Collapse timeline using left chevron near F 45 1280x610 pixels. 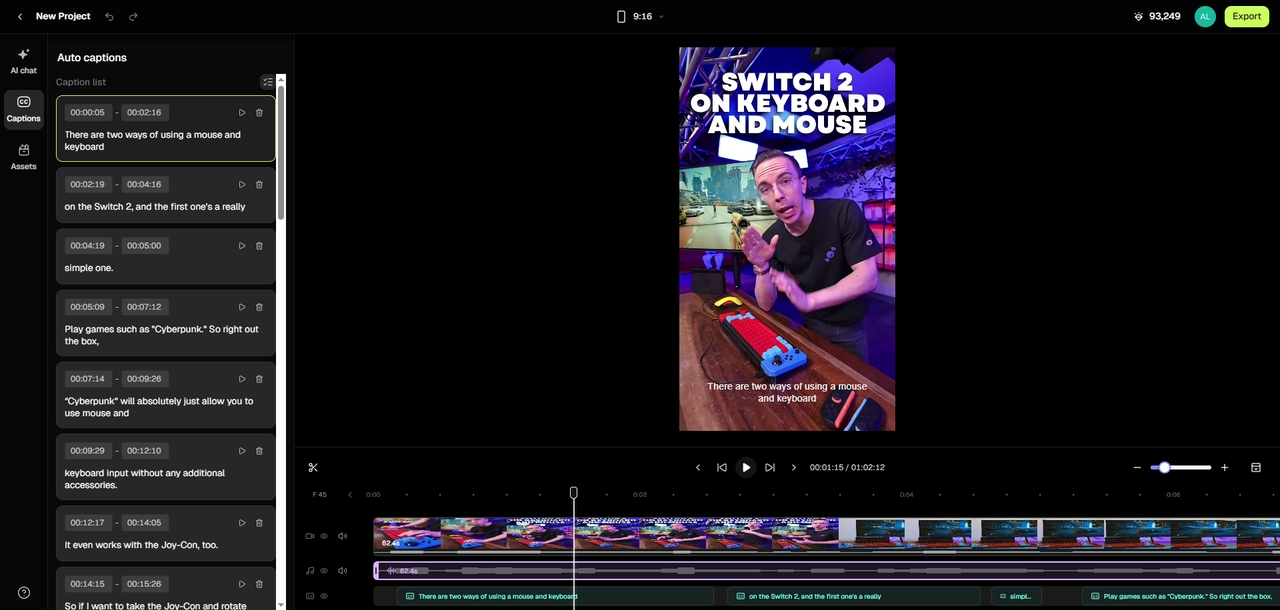[x=350, y=494]
